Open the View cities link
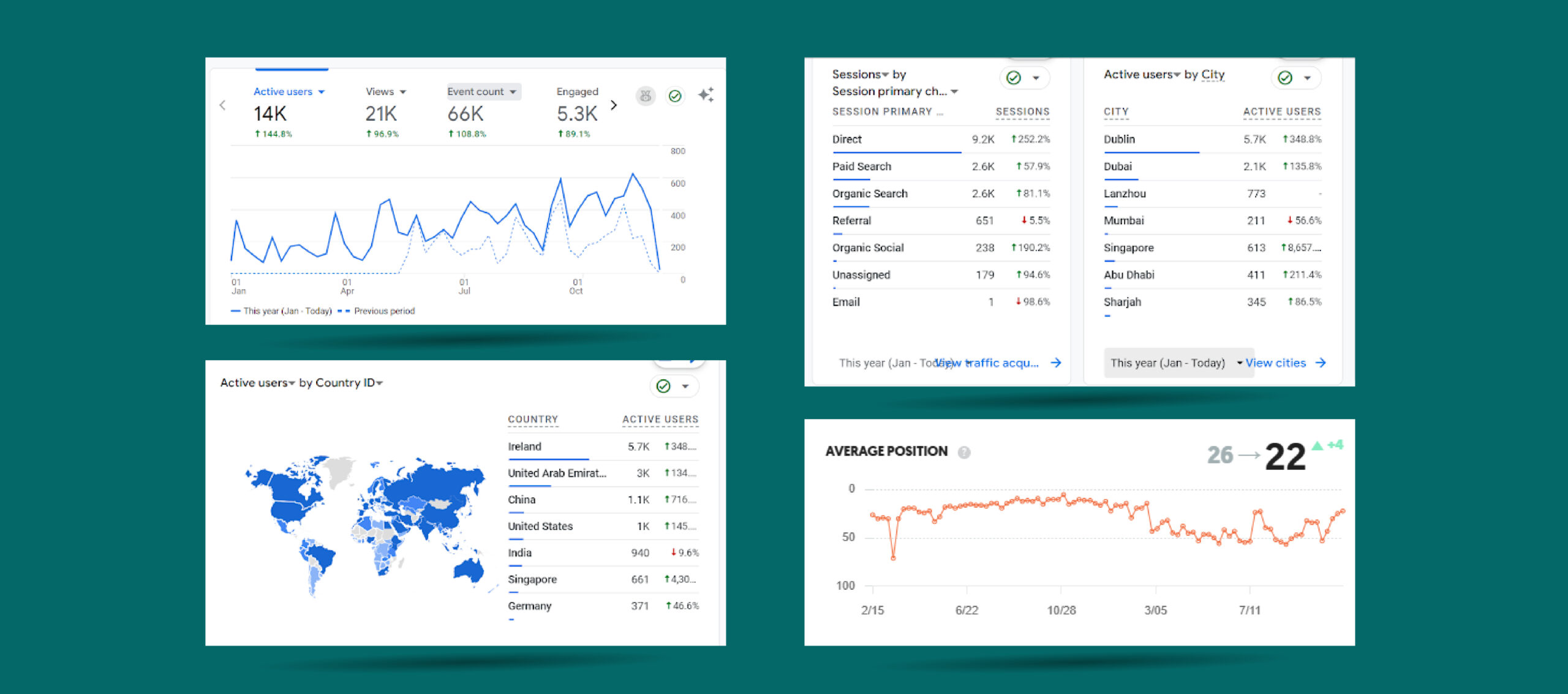This screenshot has height=694, width=1568. tap(1275, 363)
